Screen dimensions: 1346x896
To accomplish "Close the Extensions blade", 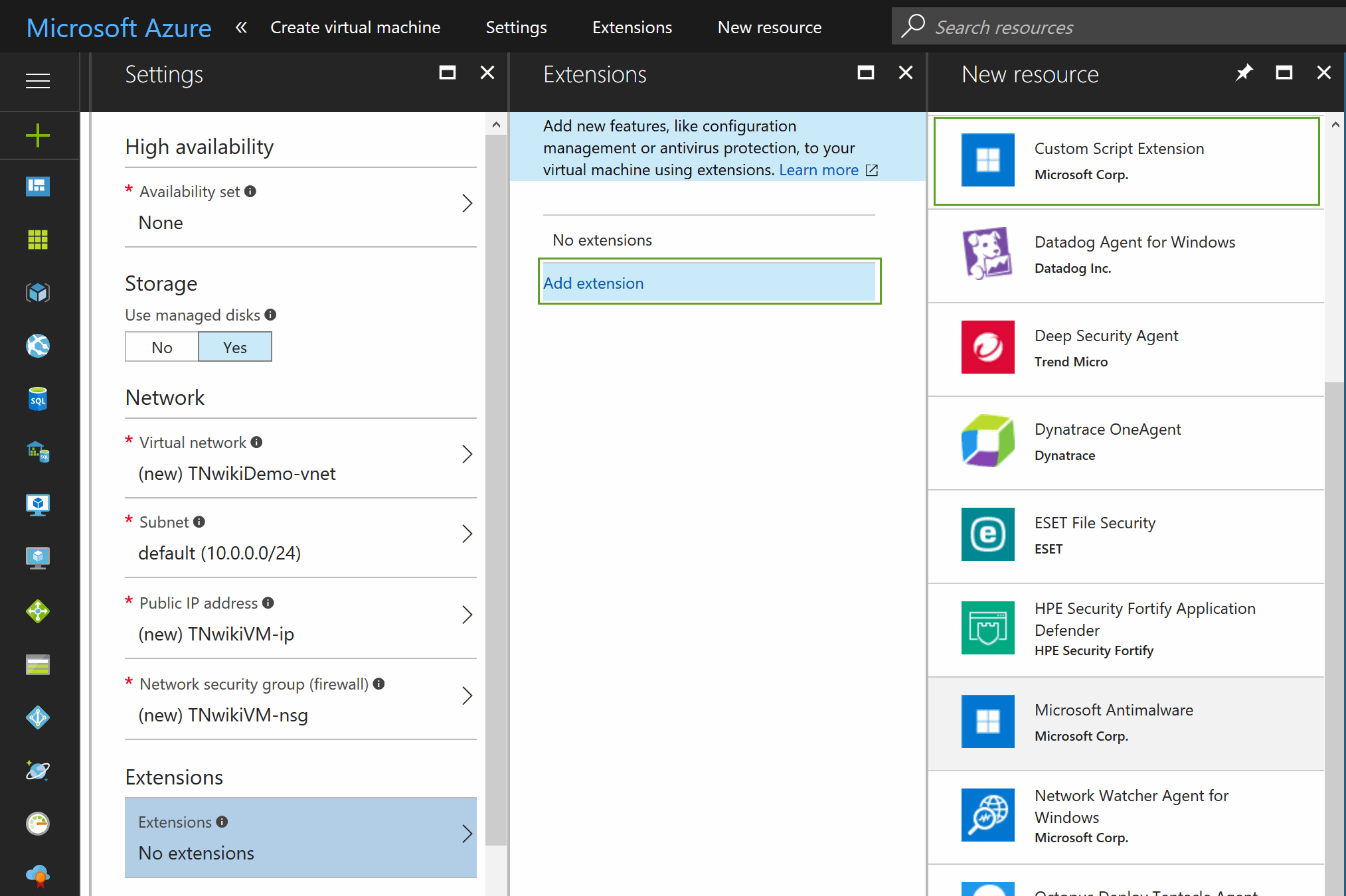I will [x=906, y=72].
